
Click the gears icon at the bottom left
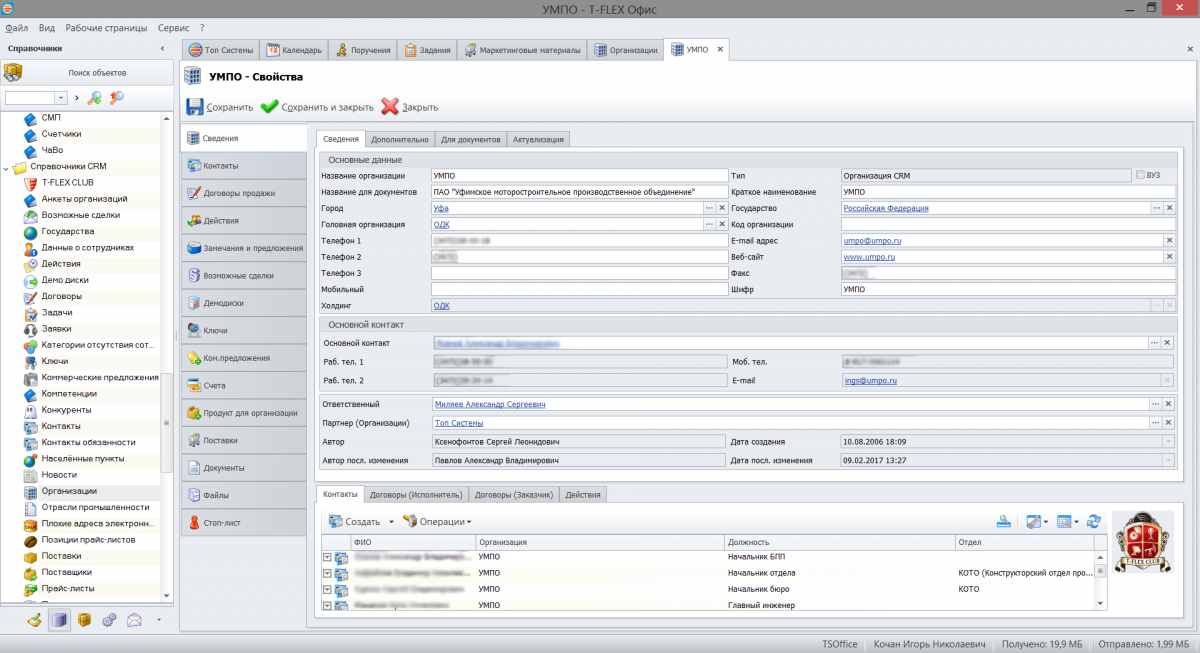point(109,620)
